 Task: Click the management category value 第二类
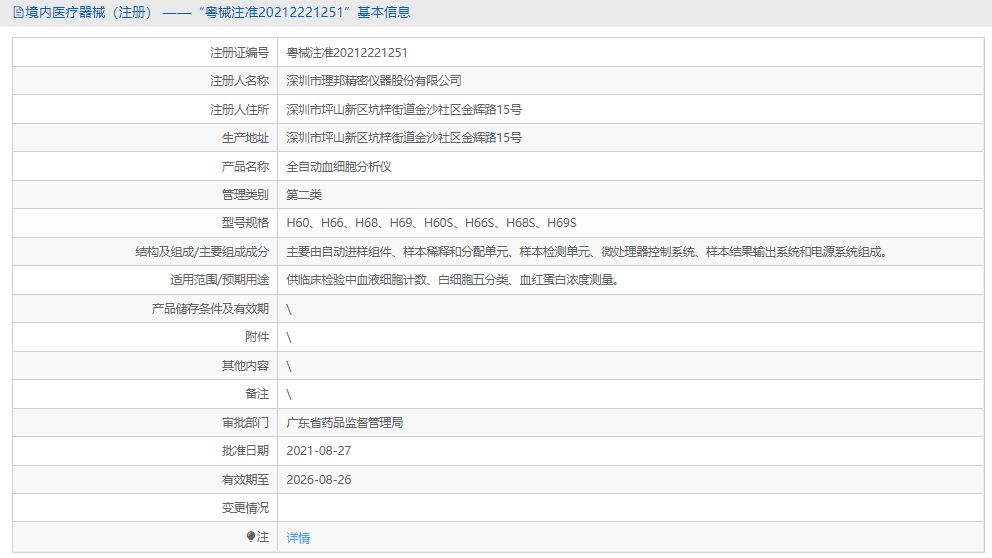click(304, 195)
